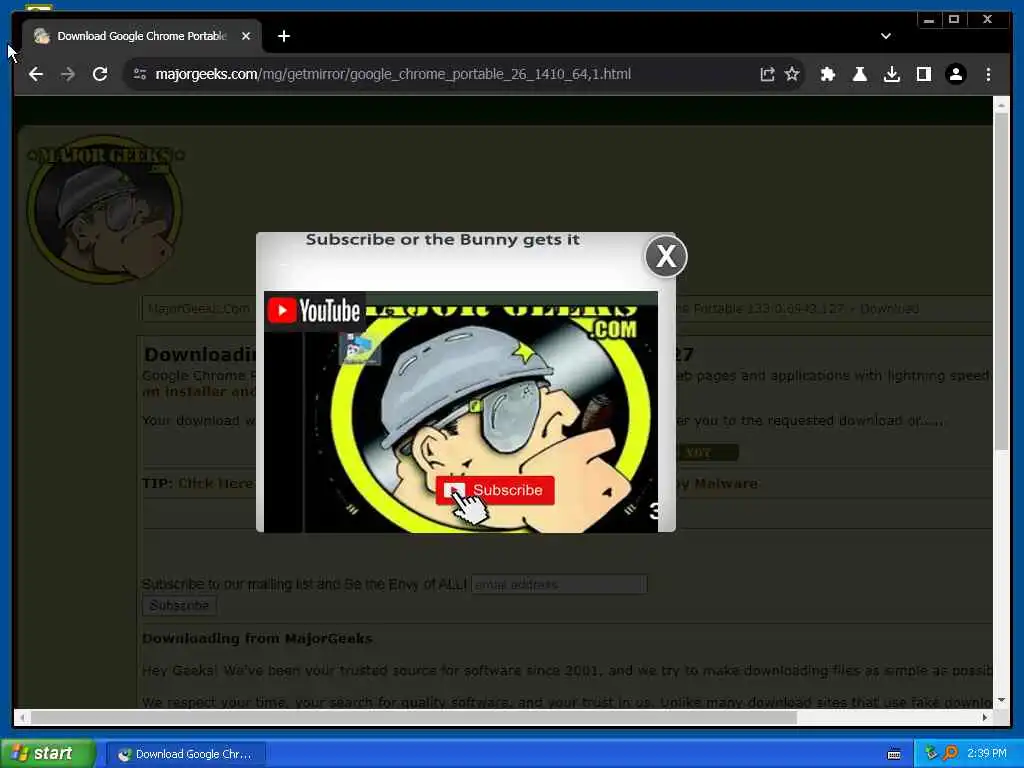Bookmark this tab with the star icon
This screenshot has width=1024, height=768.
point(792,74)
